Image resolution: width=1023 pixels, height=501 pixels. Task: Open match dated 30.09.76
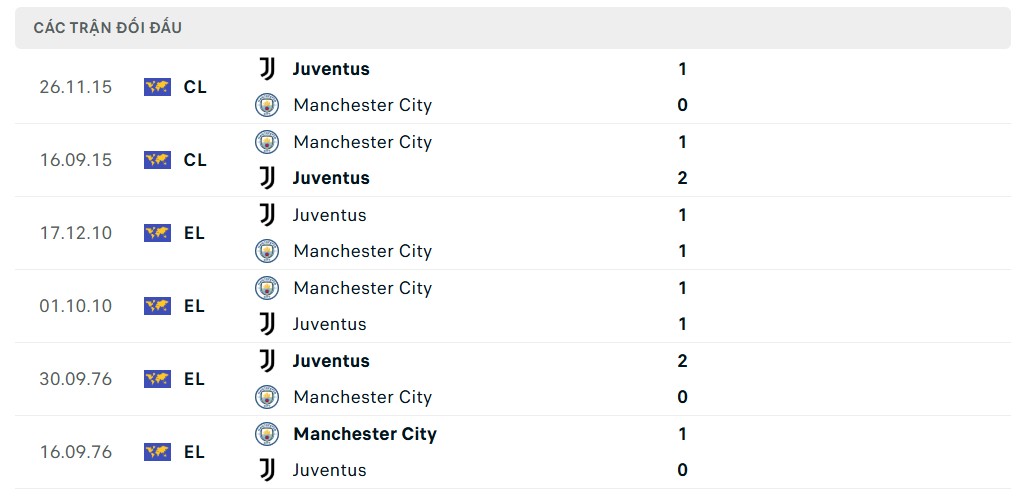pos(76,379)
